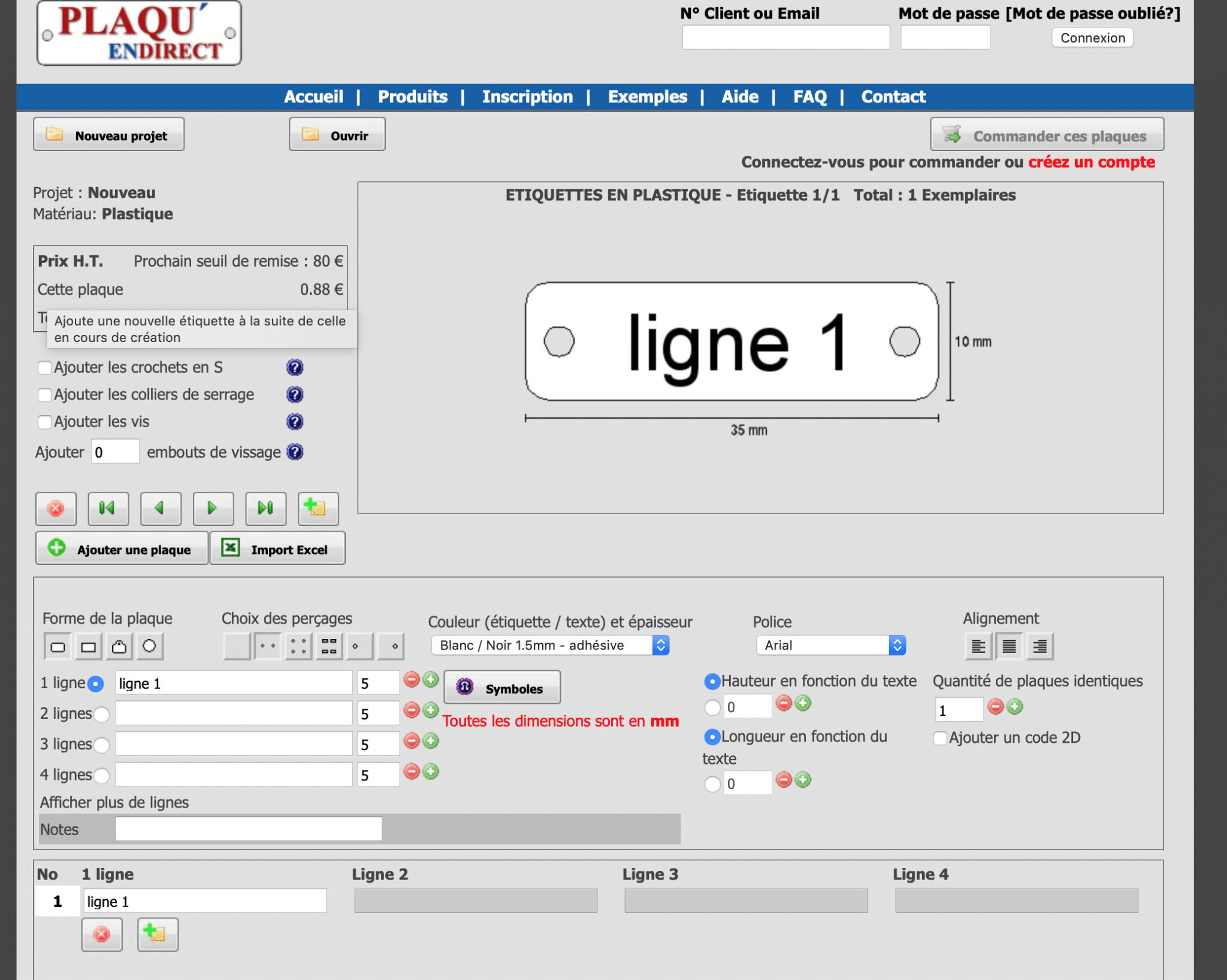This screenshot has width=1227, height=980.
Task: Follow the créez un compte link
Action: (1091, 162)
